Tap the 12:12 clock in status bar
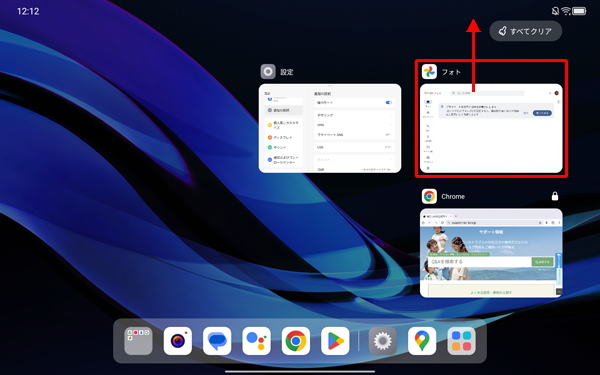The height and width of the screenshot is (375, 600). click(x=28, y=11)
